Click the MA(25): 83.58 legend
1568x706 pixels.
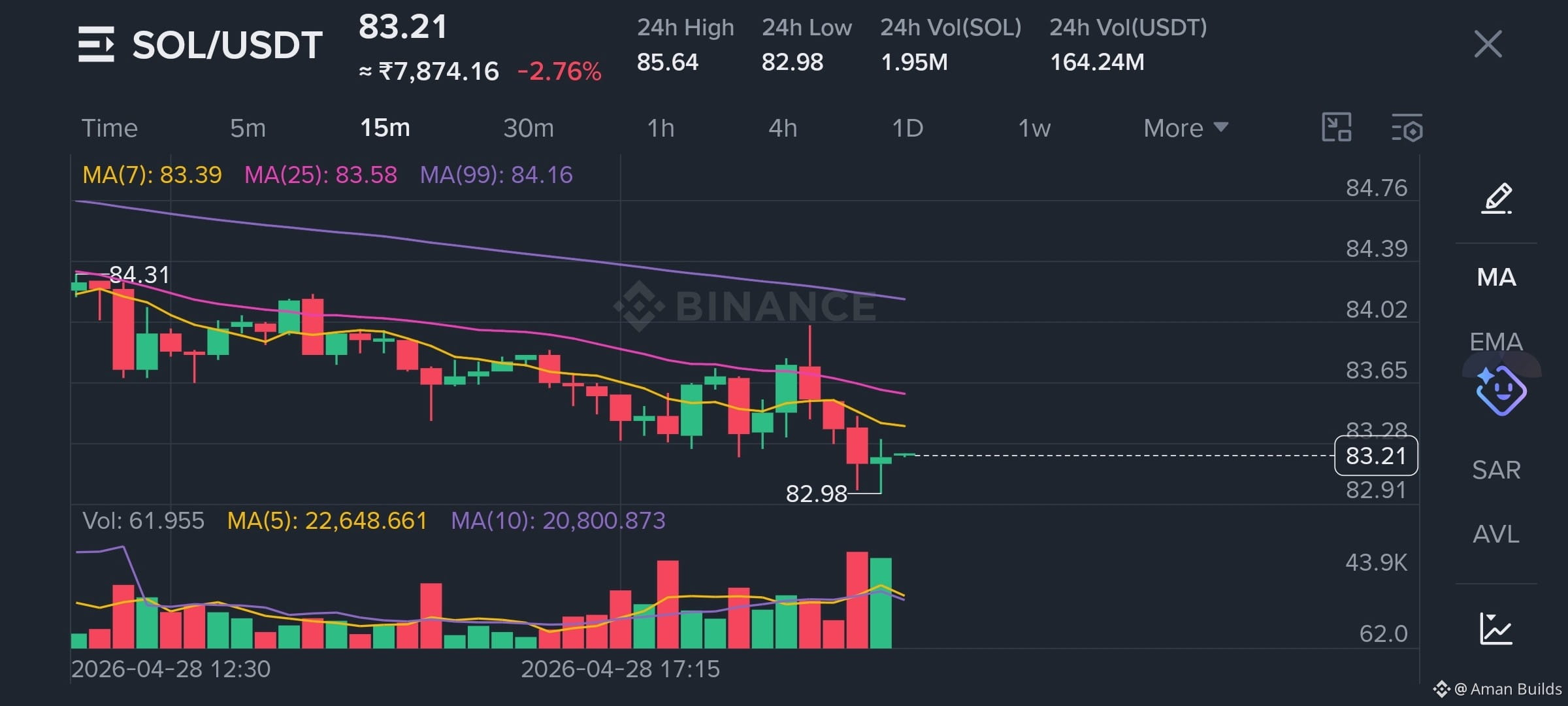tap(321, 175)
